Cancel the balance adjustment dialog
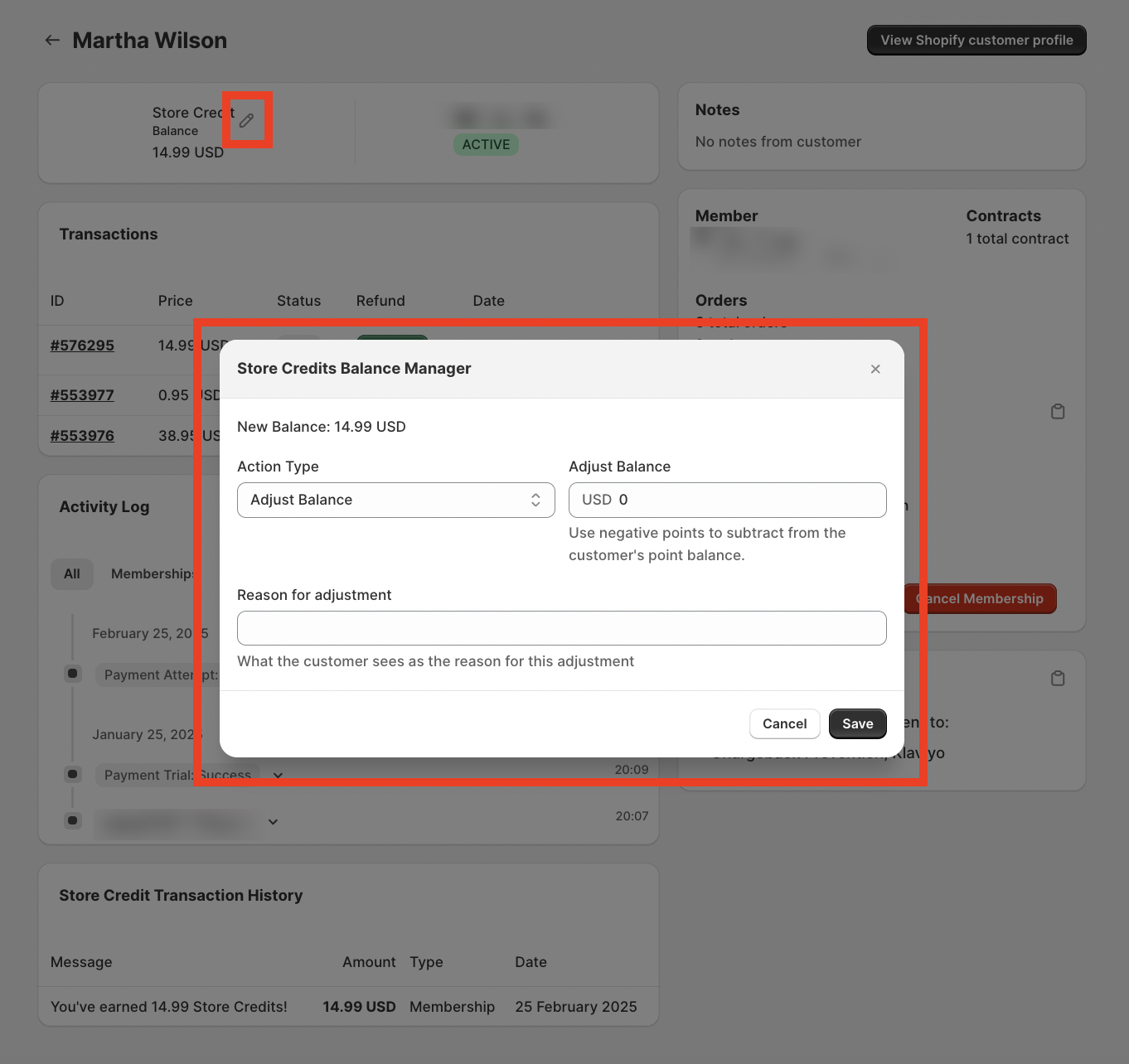Viewport: 1129px width, 1064px height. (784, 723)
